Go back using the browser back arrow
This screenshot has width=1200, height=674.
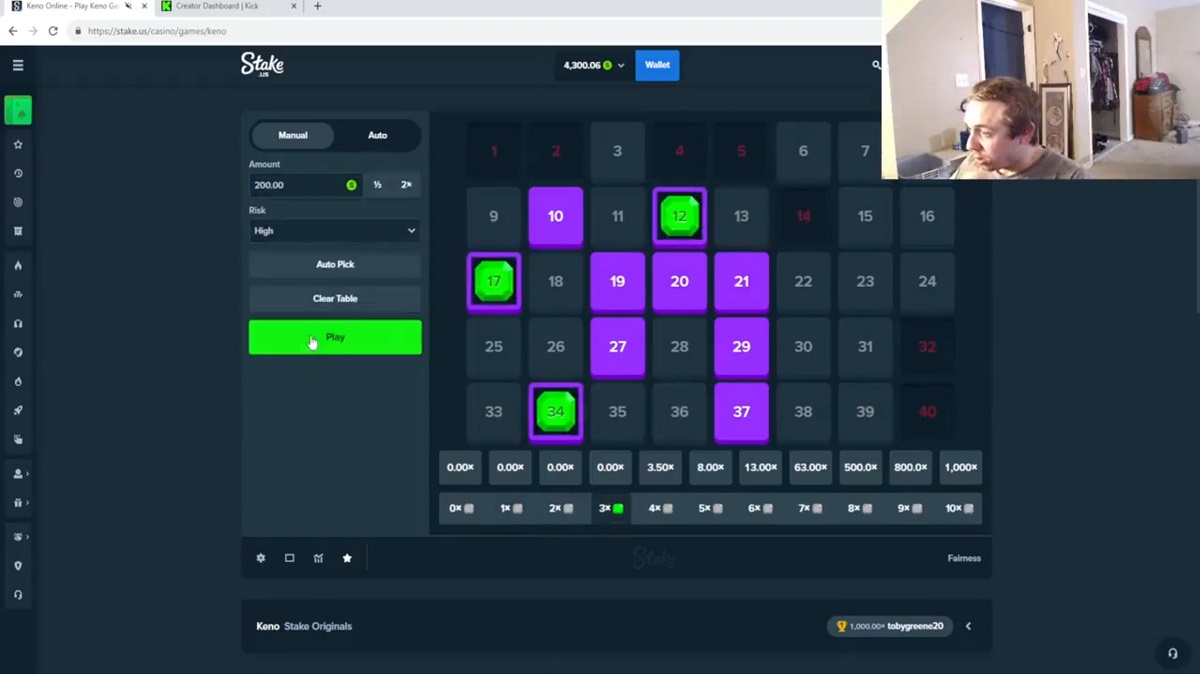click(x=13, y=31)
